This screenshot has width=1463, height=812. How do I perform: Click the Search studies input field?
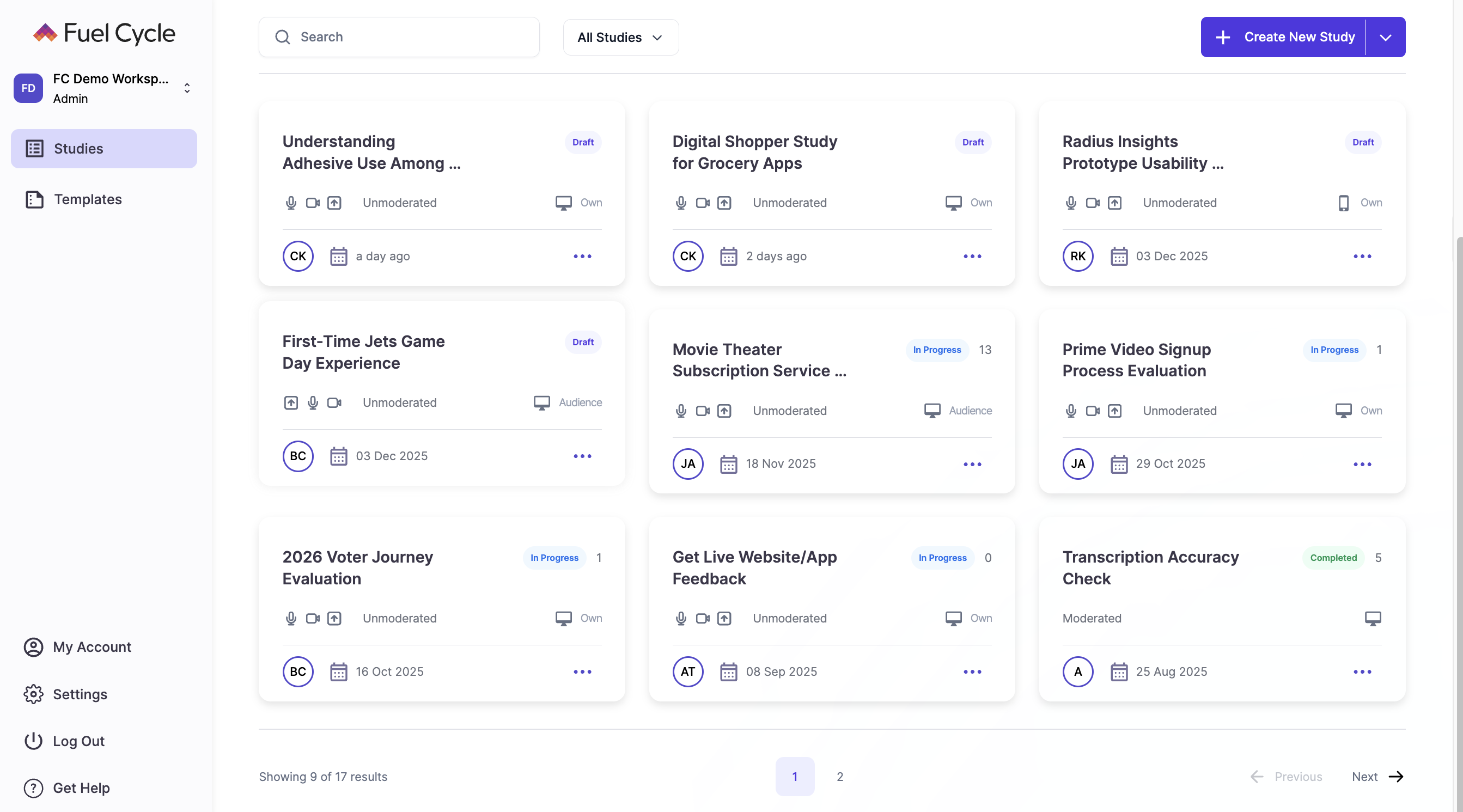tap(399, 38)
